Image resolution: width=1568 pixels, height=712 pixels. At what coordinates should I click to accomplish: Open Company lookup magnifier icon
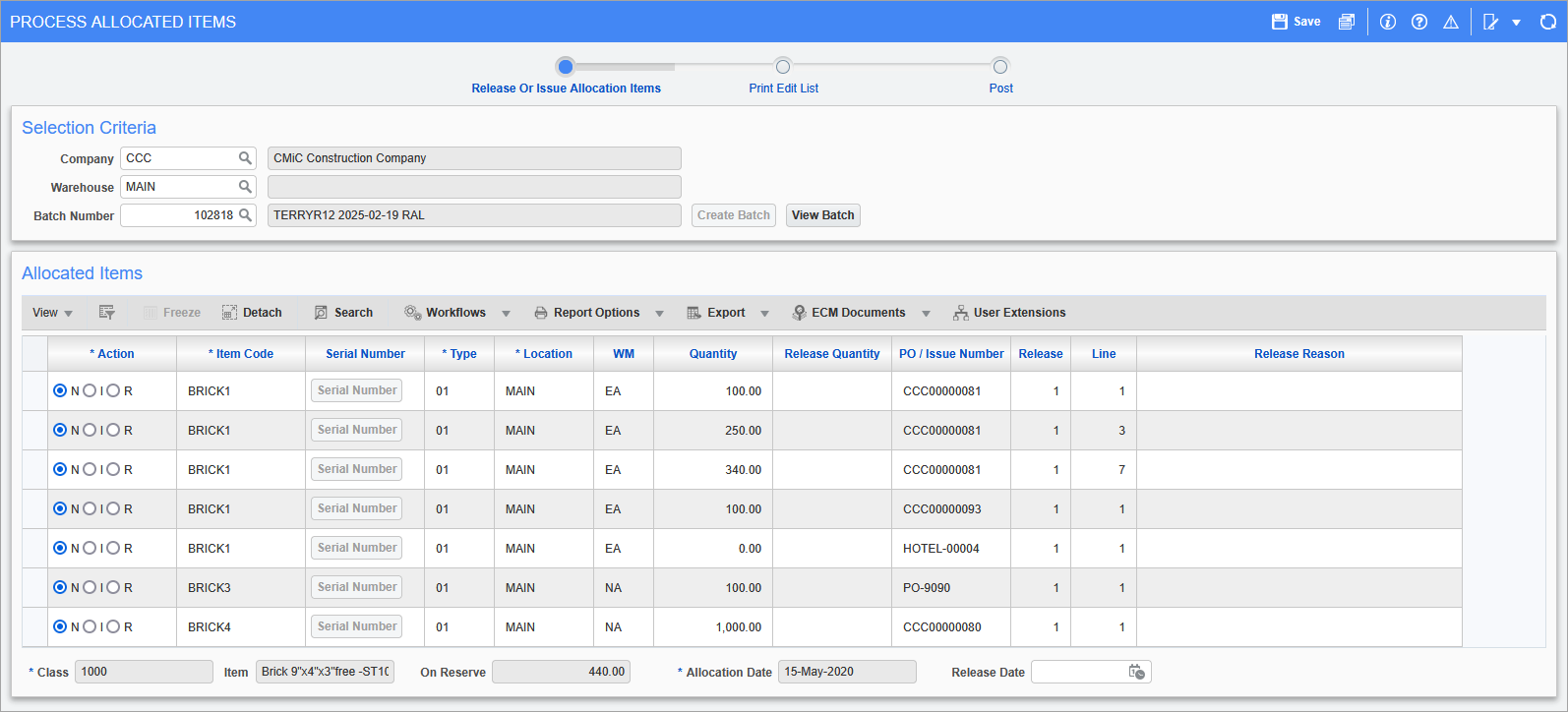245,158
